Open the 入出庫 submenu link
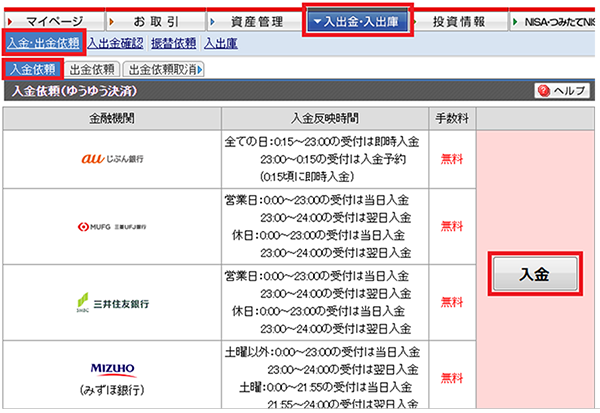Viewport: 600px width, 413px height. (x=221, y=42)
